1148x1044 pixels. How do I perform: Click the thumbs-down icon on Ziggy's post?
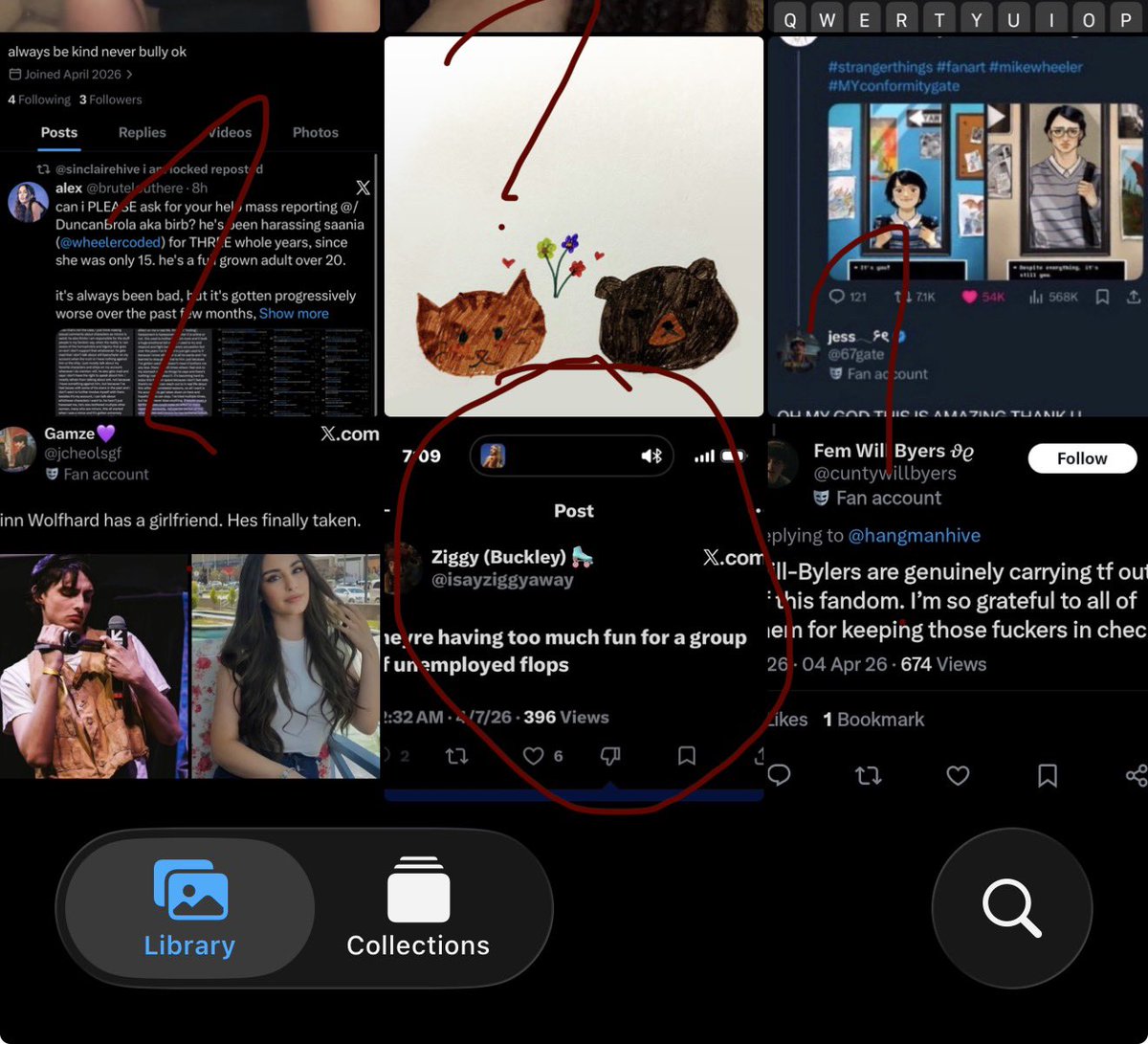[610, 755]
